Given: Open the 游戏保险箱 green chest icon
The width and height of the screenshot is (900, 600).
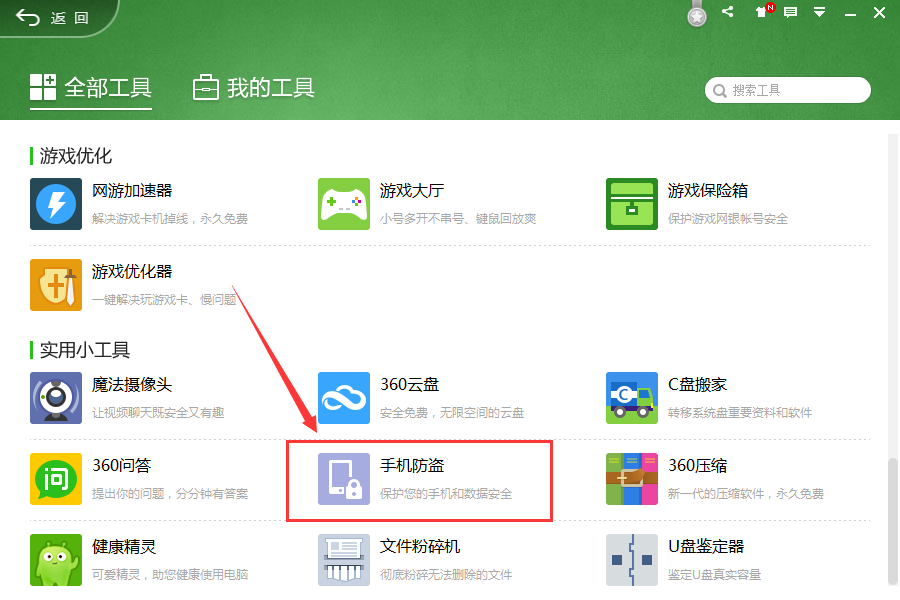Looking at the screenshot, I should (x=632, y=204).
